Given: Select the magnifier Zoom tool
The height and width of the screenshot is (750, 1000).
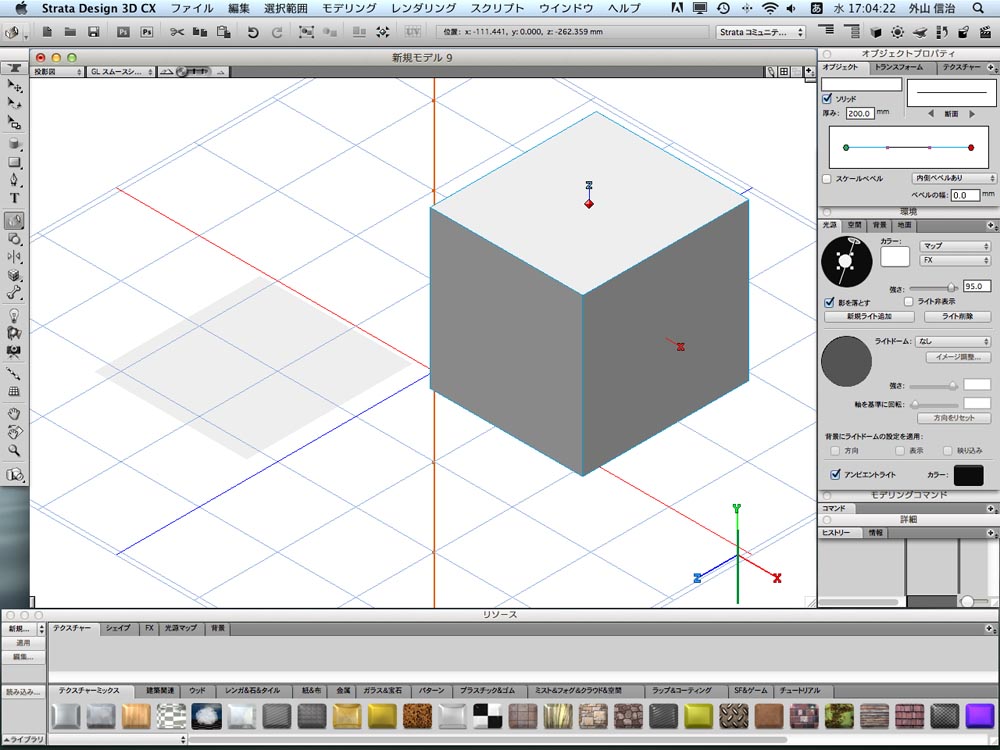Looking at the screenshot, I should coord(14,450).
